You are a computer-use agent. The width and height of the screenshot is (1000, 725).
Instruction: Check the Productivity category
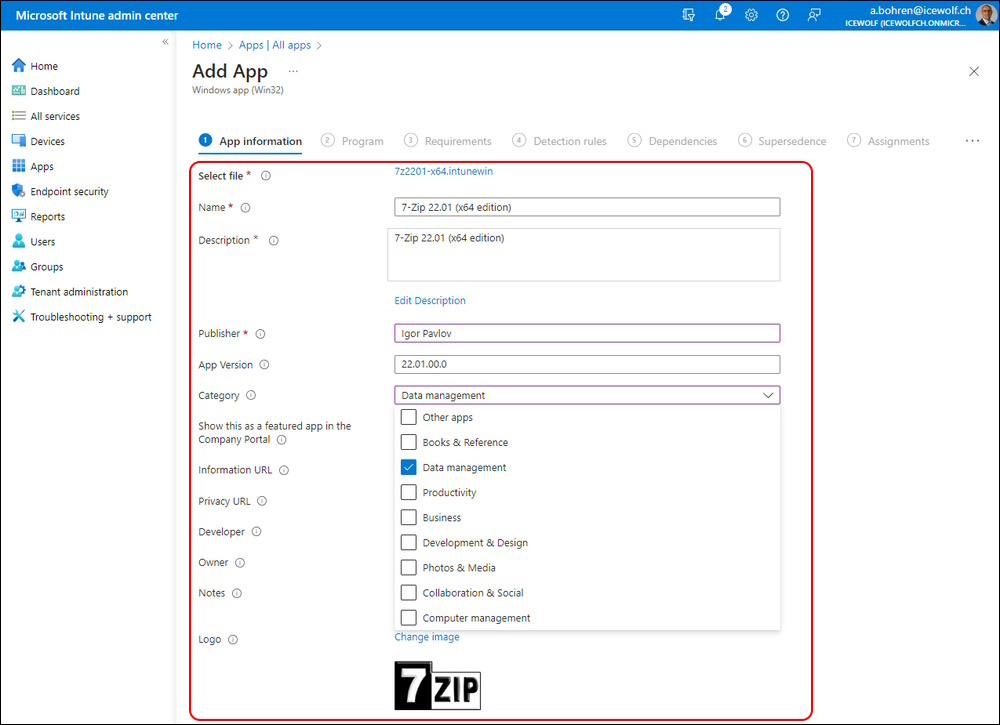point(409,492)
